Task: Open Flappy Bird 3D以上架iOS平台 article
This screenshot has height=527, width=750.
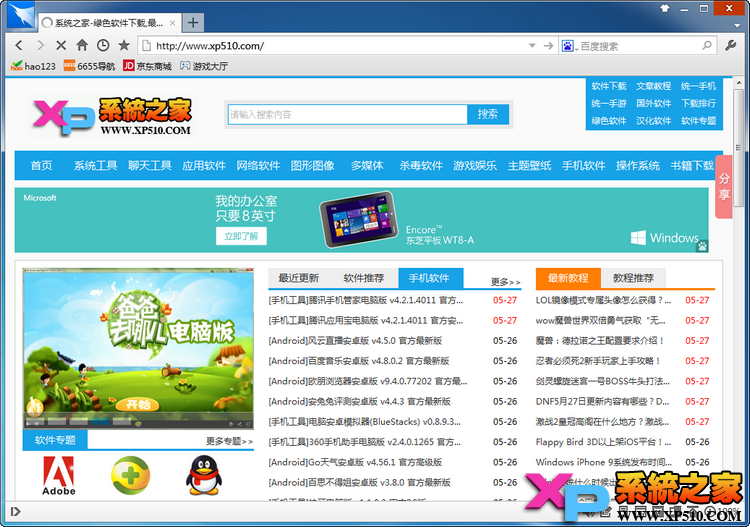Action: click(x=603, y=442)
